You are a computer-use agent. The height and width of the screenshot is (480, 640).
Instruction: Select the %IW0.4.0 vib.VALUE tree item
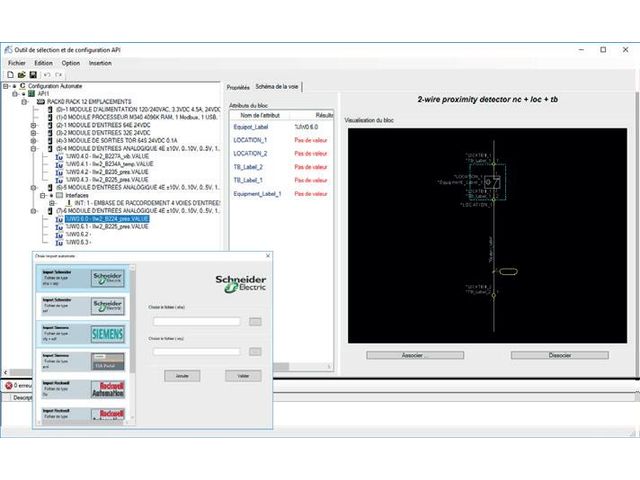107,156
